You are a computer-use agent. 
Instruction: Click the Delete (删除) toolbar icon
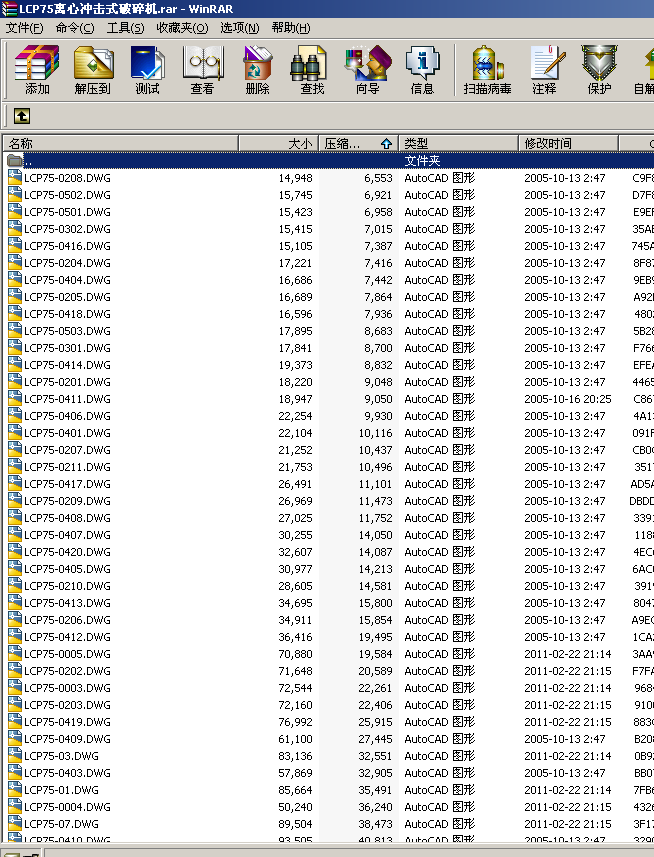click(x=257, y=70)
